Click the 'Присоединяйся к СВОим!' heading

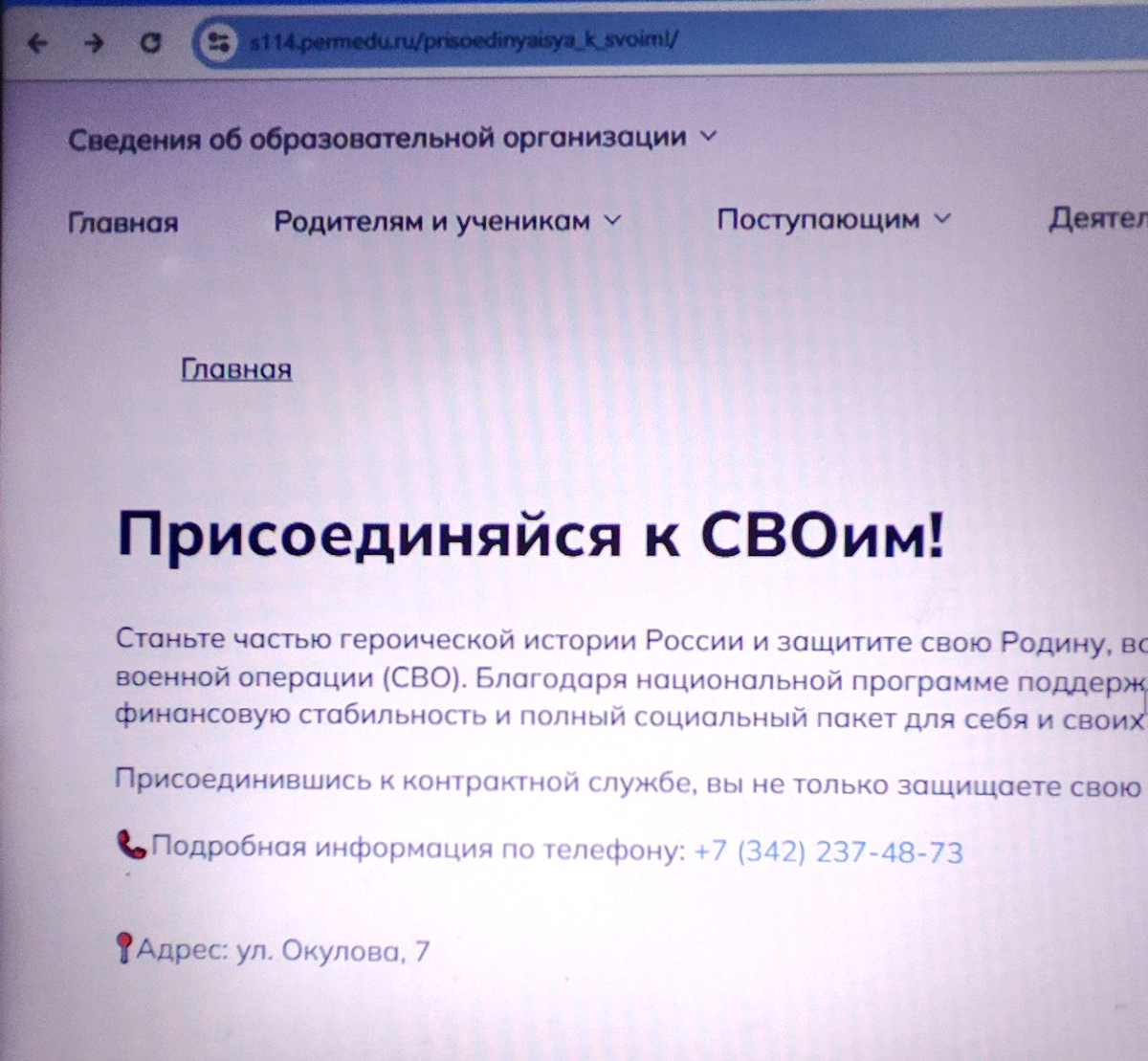click(530, 536)
